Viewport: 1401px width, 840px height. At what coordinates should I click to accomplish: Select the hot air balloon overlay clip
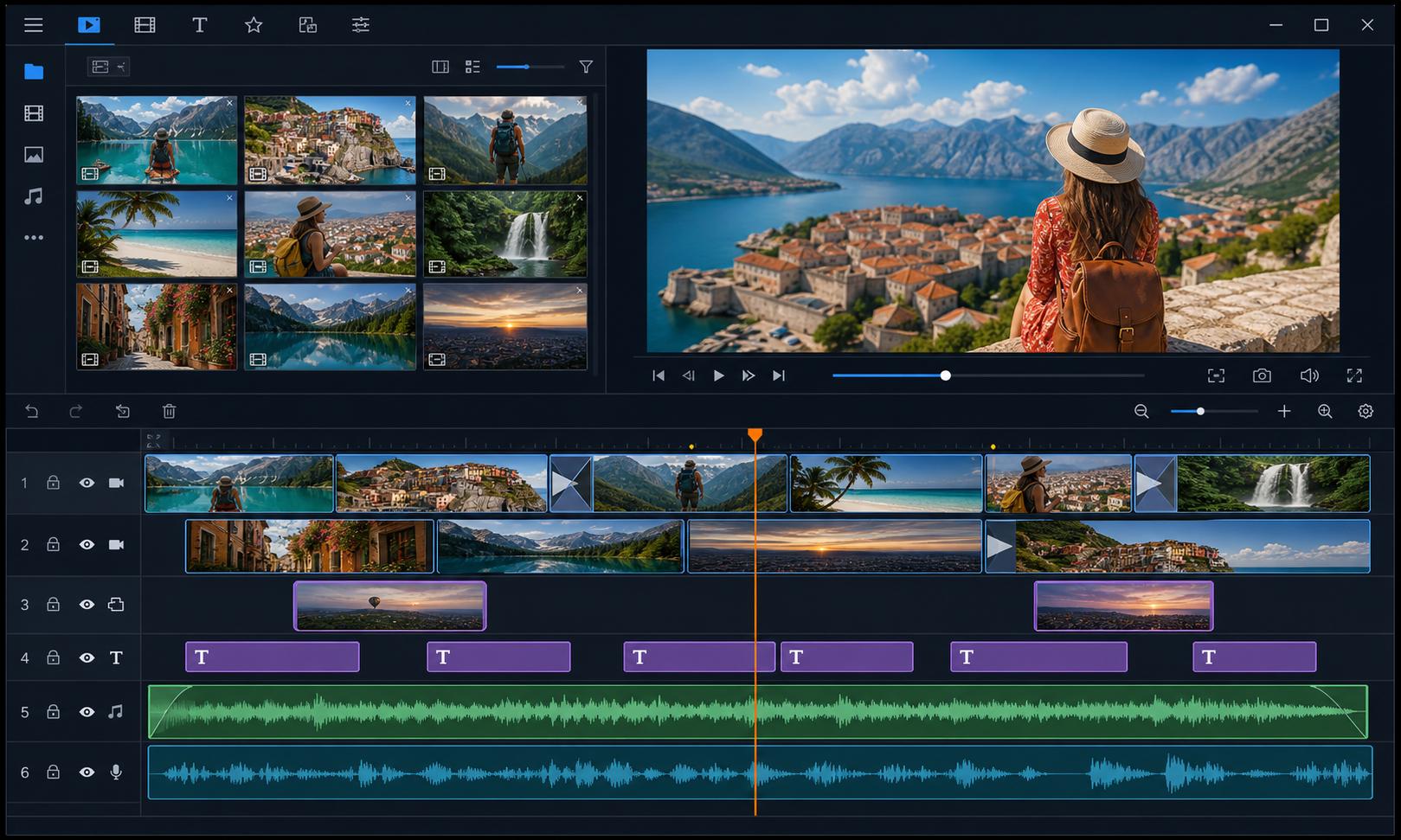point(390,606)
